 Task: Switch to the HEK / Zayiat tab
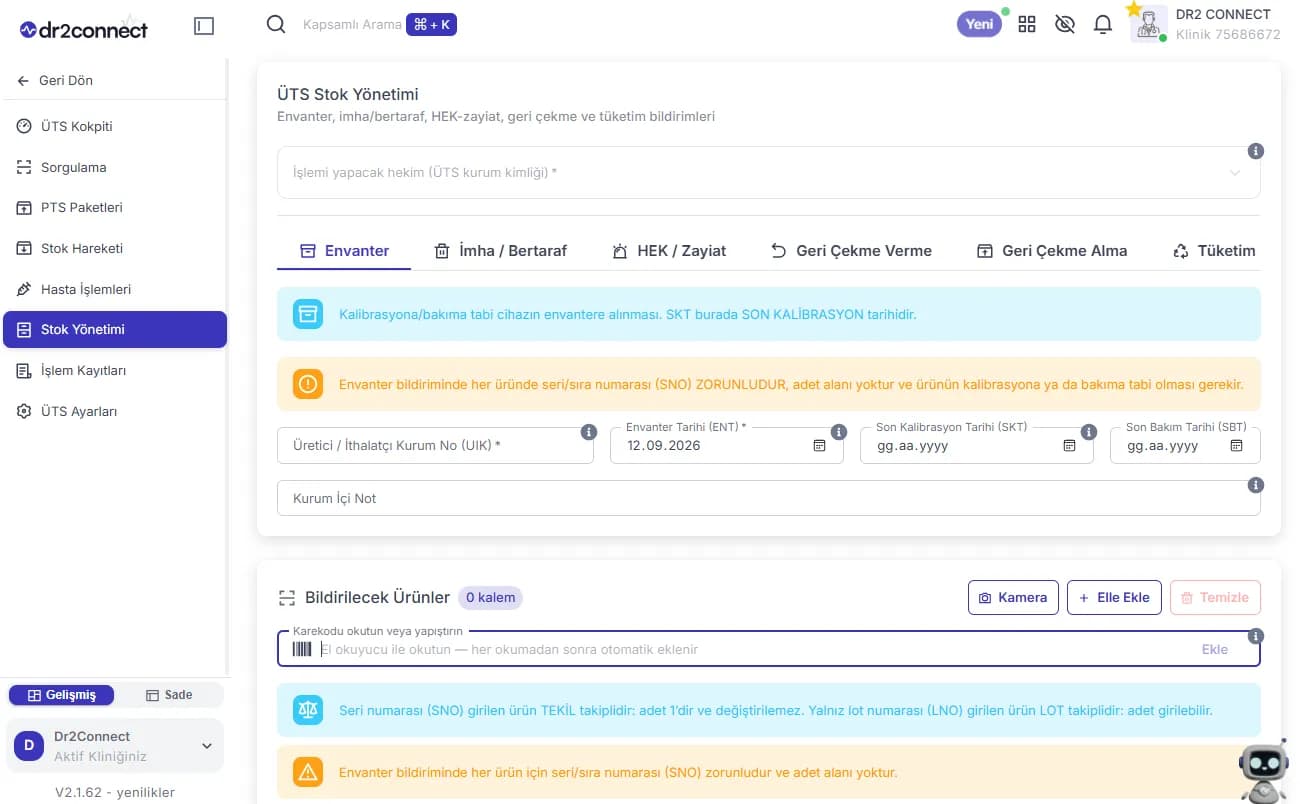tap(669, 251)
